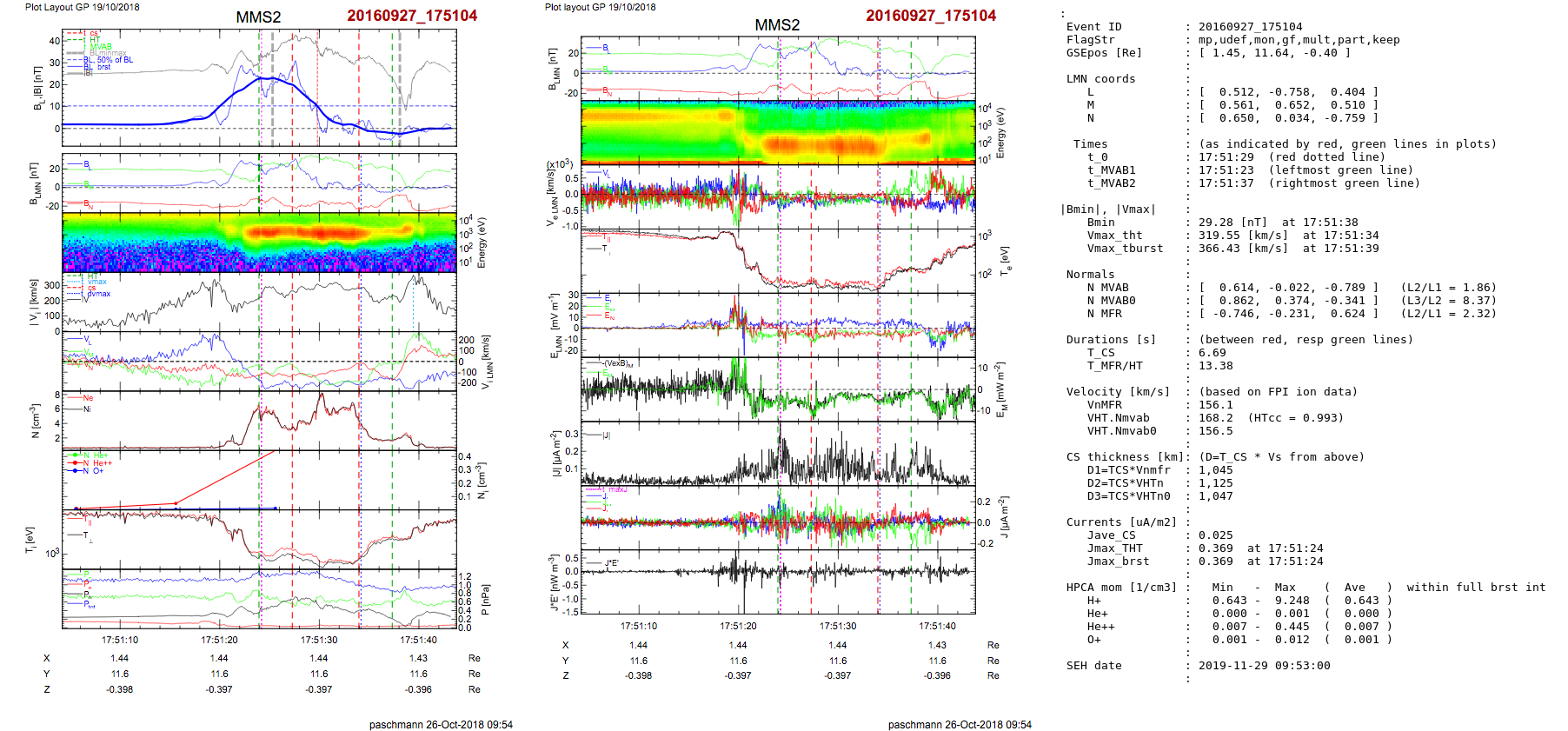
Task: Click the J*E' panel at the bottom of right plot
Action: (x=778, y=581)
